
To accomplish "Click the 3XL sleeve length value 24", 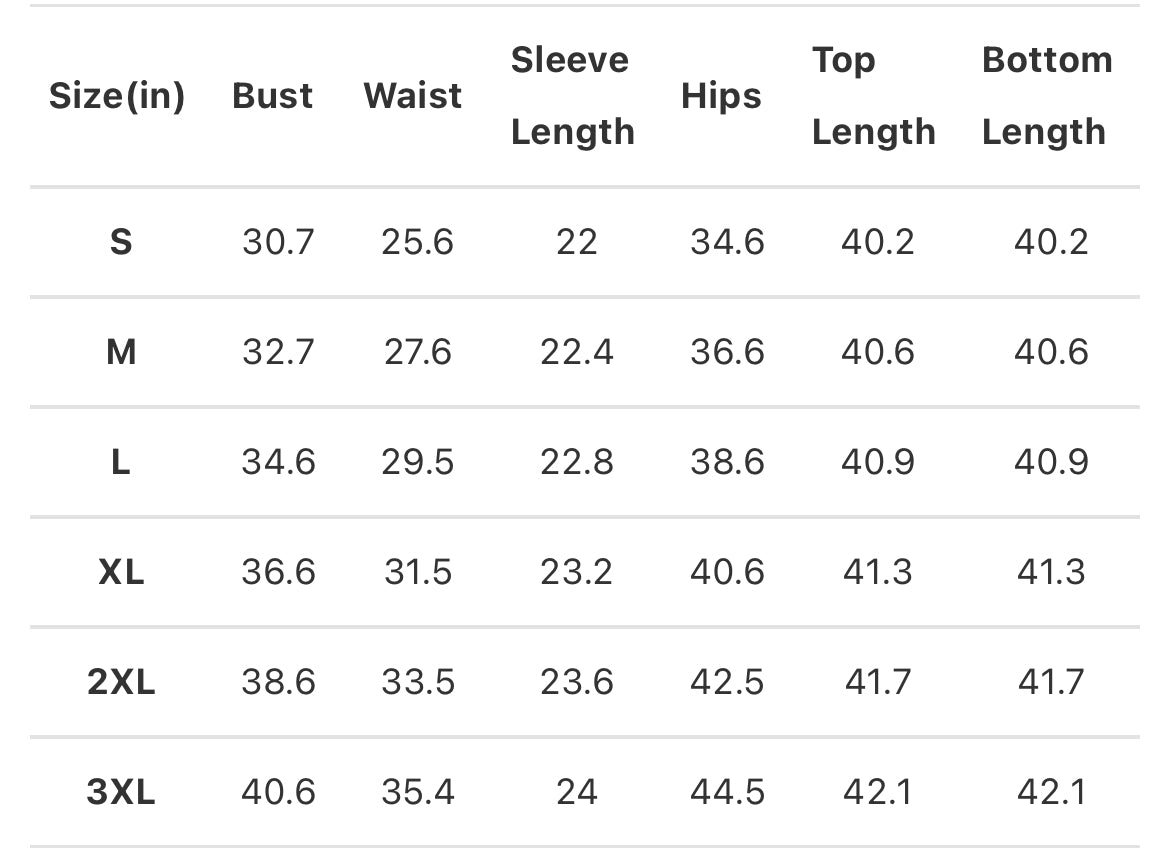I will click(577, 792).
